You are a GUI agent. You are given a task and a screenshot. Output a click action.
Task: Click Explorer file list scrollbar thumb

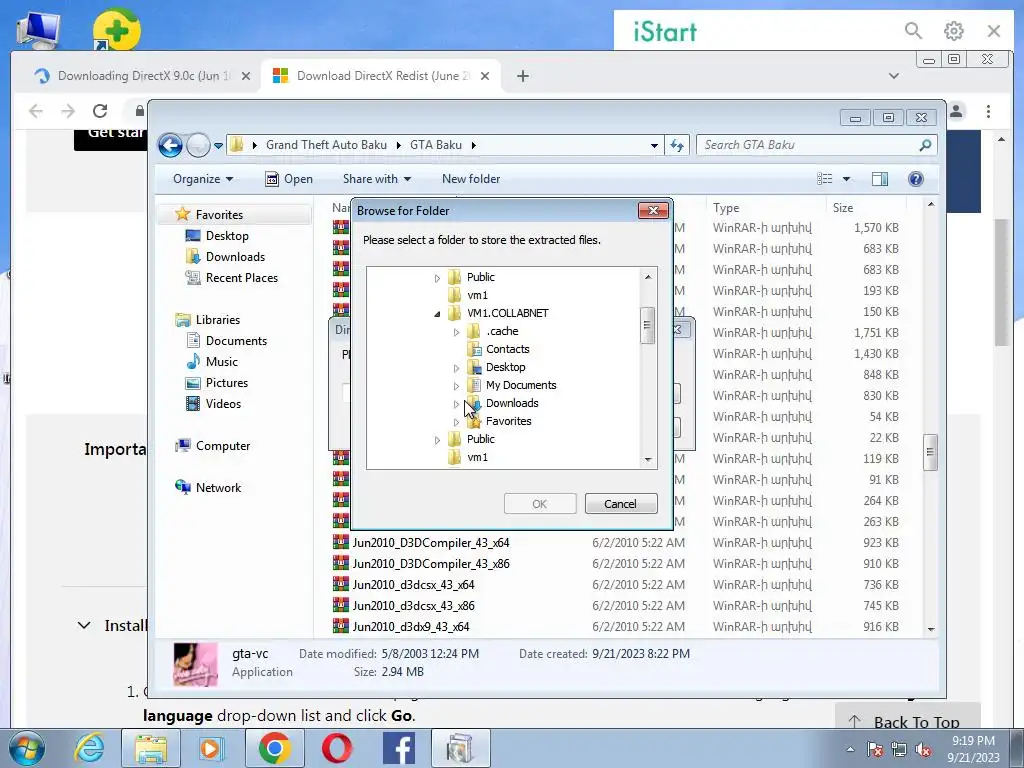click(x=931, y=452)
